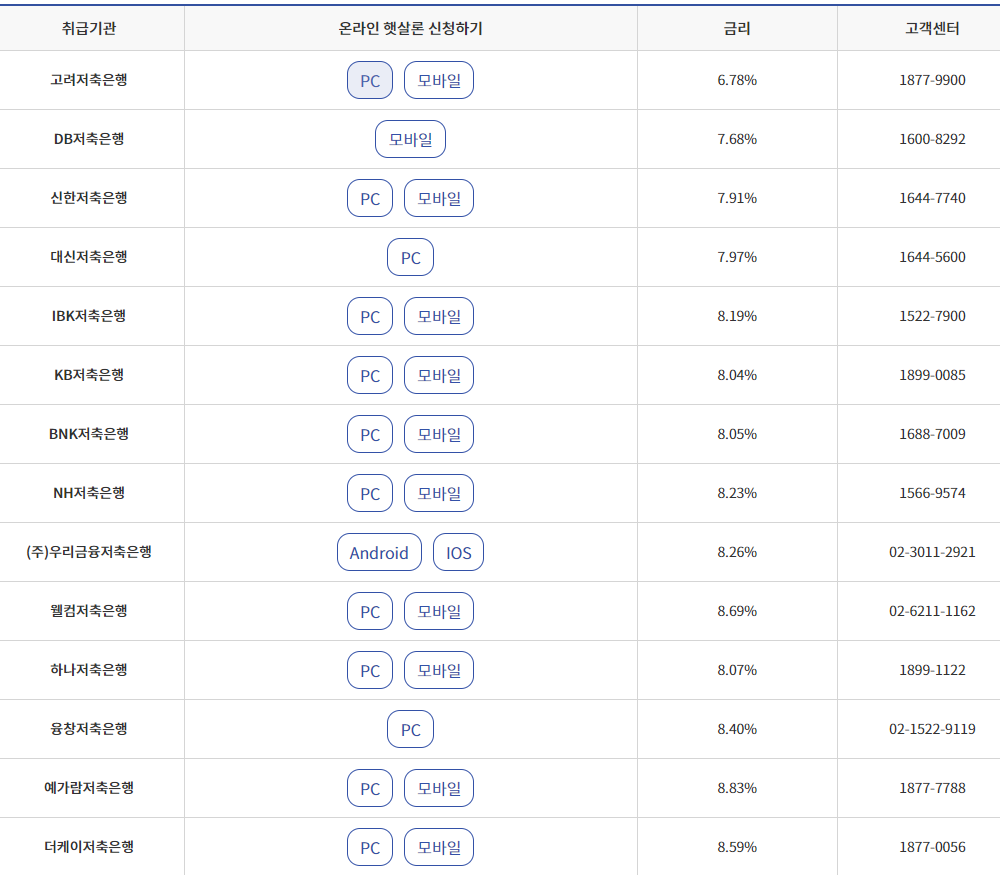Select the 하나저축은행 bank name
The image size is (1000, 875).
pyautogui.click(x=89, y=670)
